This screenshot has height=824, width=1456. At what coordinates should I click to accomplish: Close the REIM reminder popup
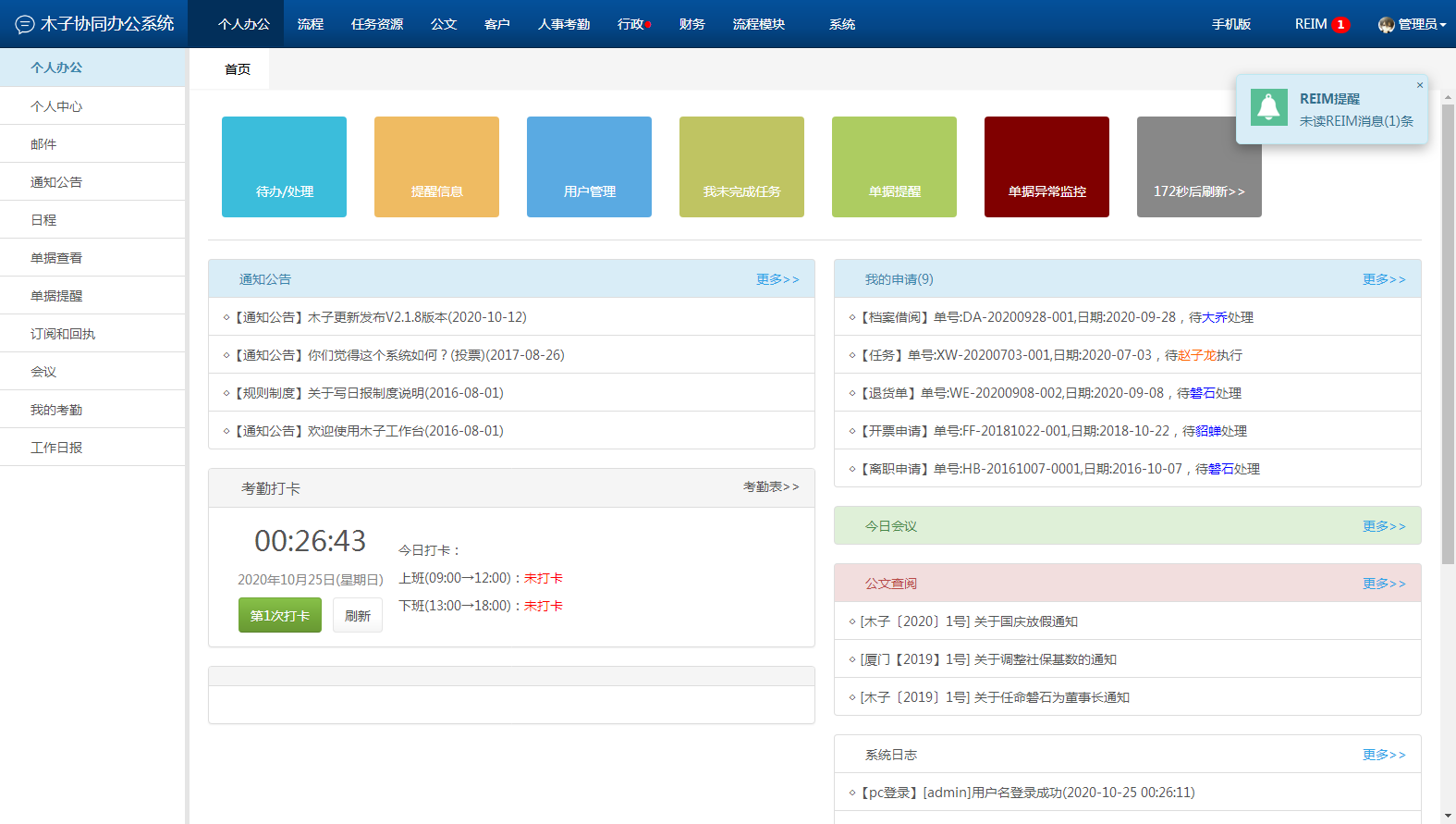[x=1420, y=85]
